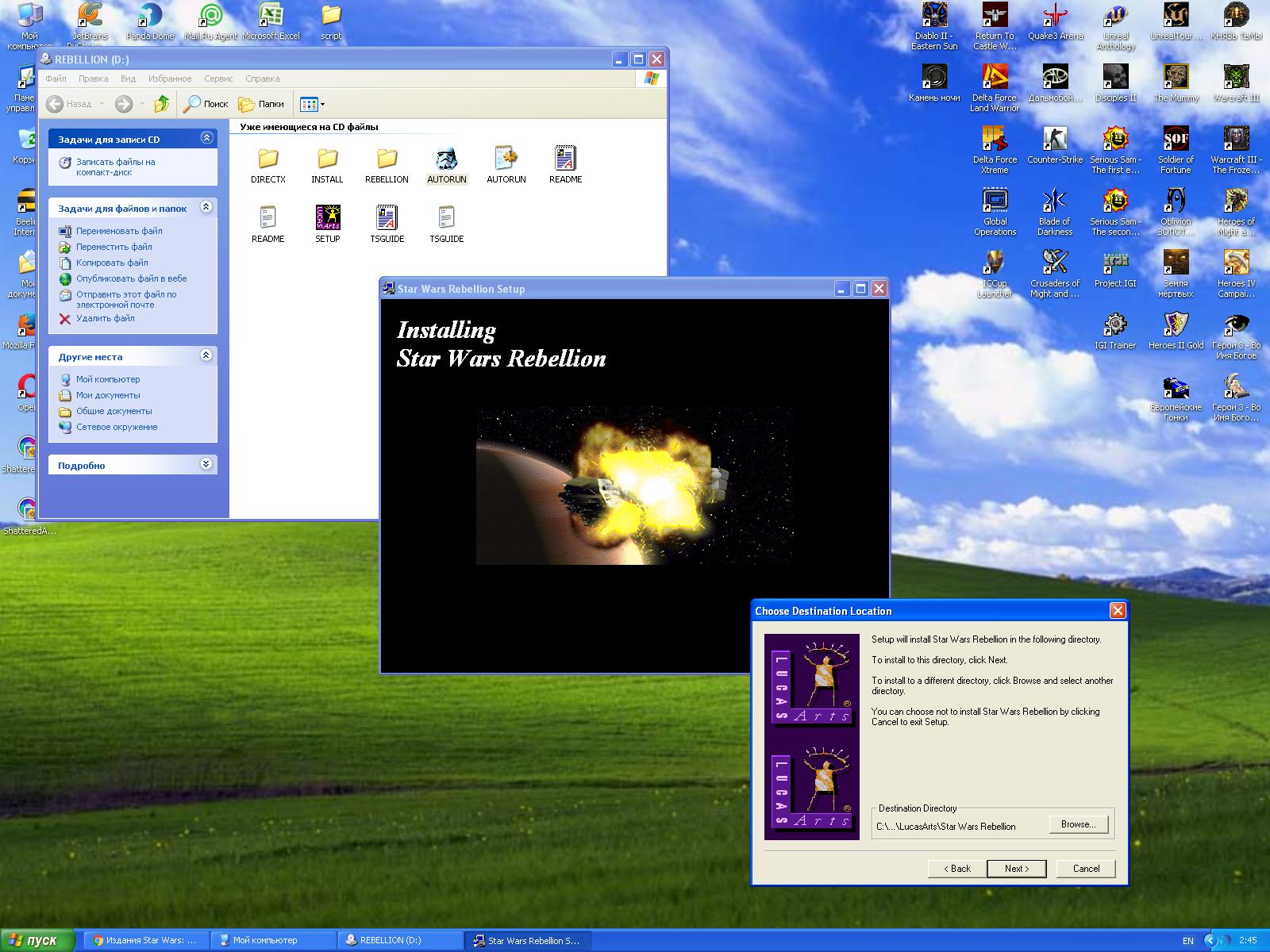
Task: Switch to 'Мой компьютер' taskbar button
Action: 274,940
